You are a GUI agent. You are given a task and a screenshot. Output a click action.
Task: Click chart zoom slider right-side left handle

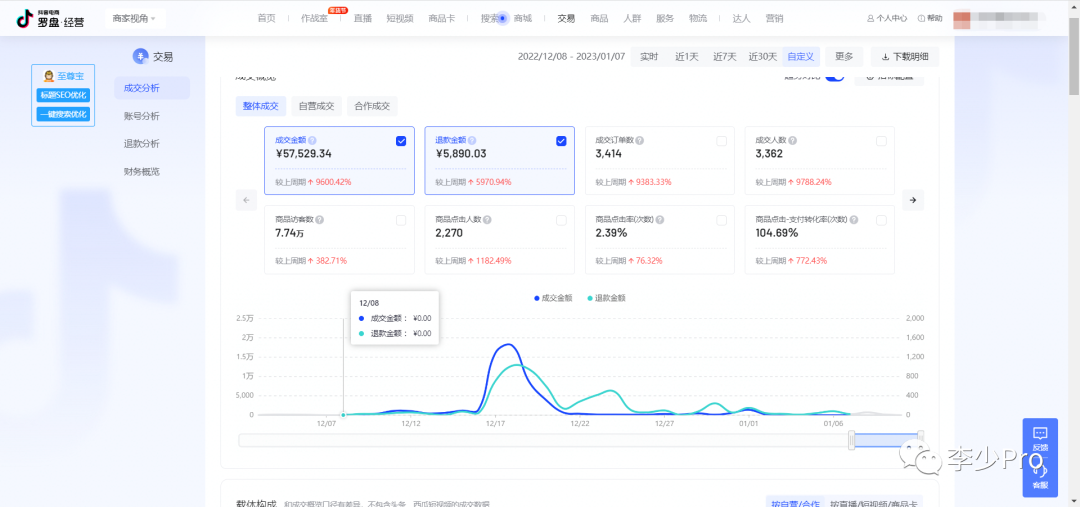tap(852, 440)
